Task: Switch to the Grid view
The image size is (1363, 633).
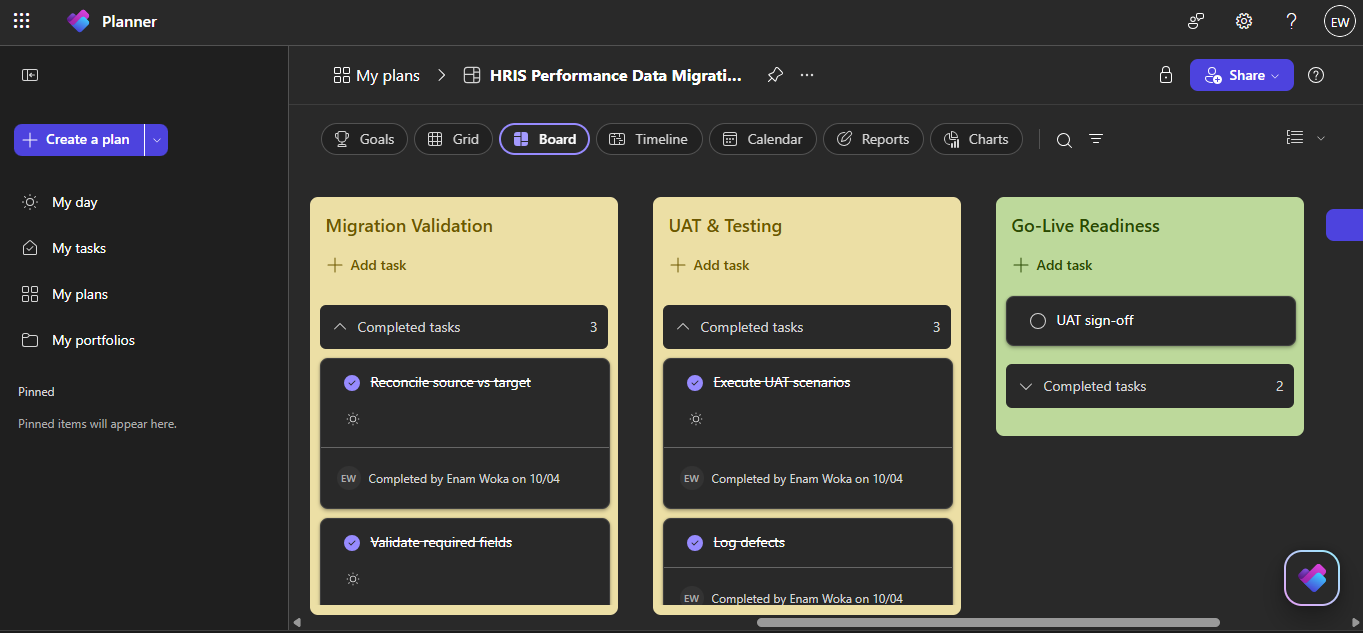Action: [x=453, y=139]
